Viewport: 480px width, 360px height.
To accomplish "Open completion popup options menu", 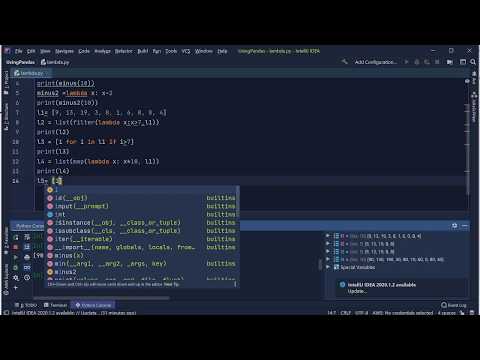I will coord(235,284).
